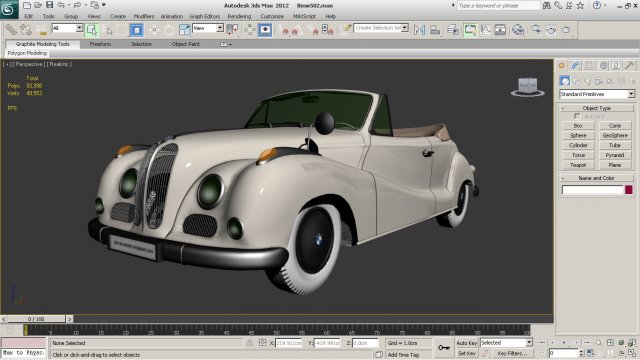This screenshot has width=640, height=360.
Task: Click the Unlink Selection icon
Action: [x=26, y=29]
